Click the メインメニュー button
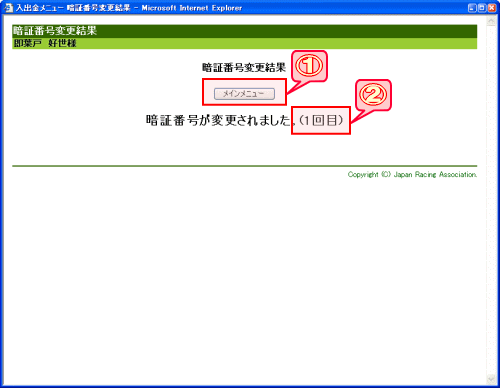 coord(244,94)
